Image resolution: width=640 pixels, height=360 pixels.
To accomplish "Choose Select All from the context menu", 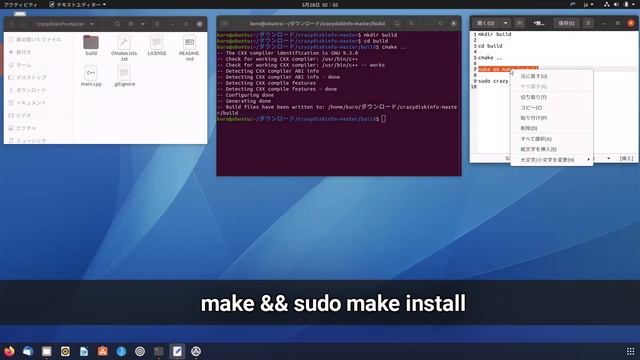I will [552, 139].
